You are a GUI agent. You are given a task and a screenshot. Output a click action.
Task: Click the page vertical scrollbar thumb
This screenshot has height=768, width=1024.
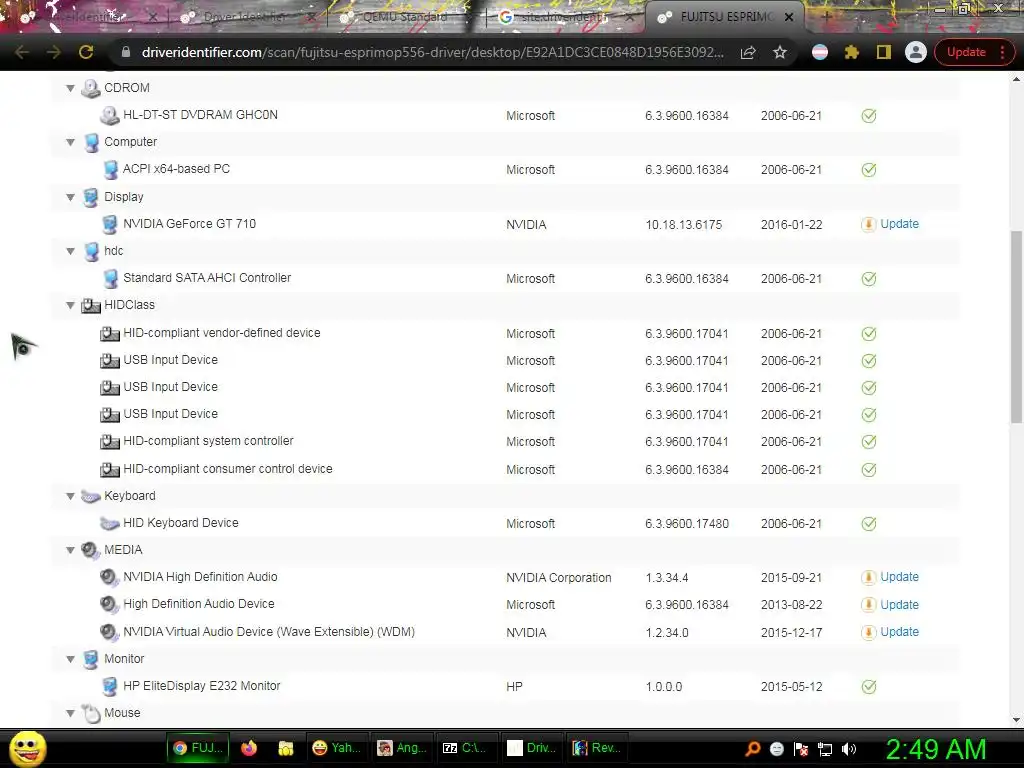tap(1016, 327)
